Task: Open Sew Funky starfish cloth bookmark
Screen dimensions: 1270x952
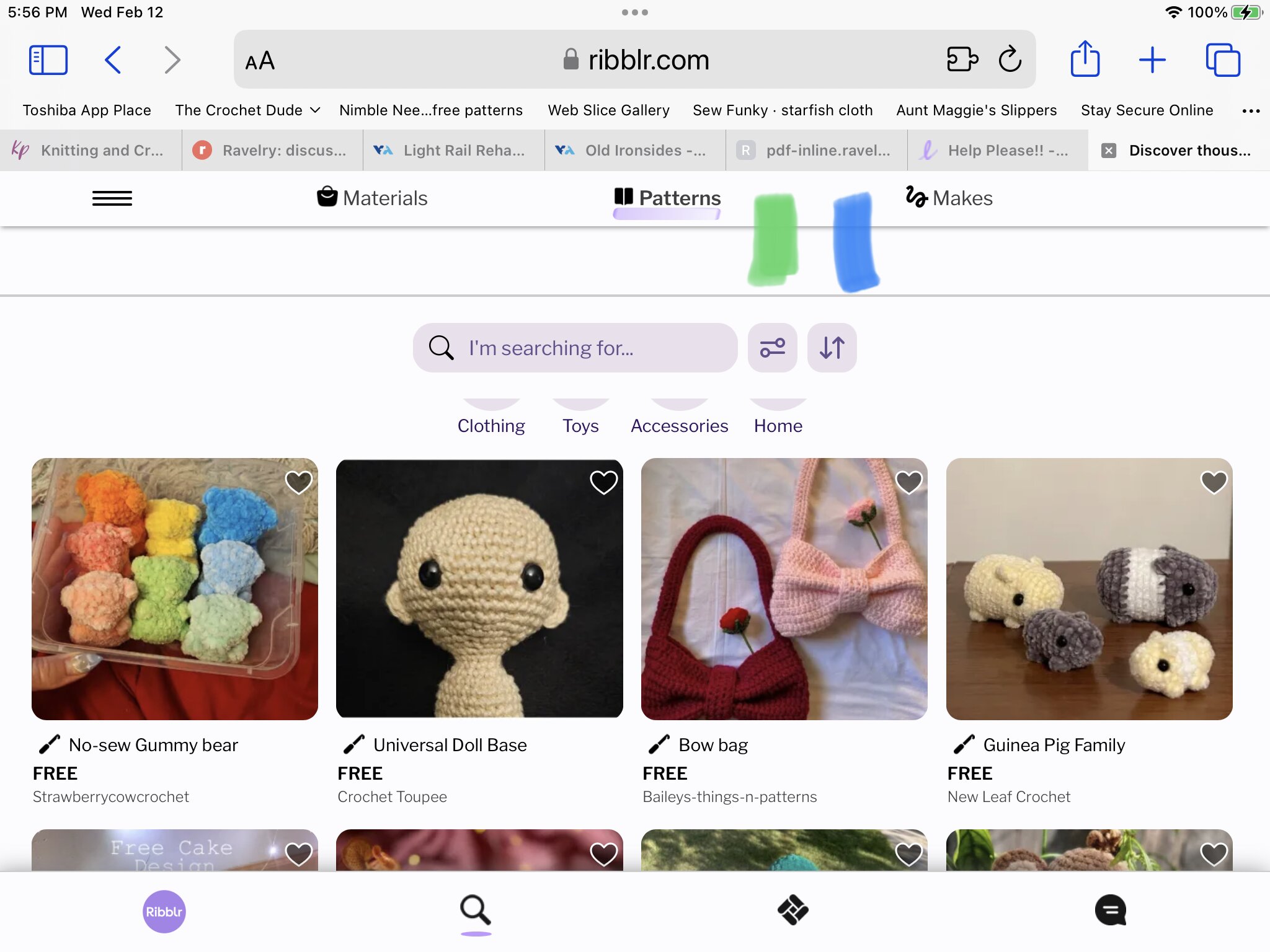Action: [783, 110]
